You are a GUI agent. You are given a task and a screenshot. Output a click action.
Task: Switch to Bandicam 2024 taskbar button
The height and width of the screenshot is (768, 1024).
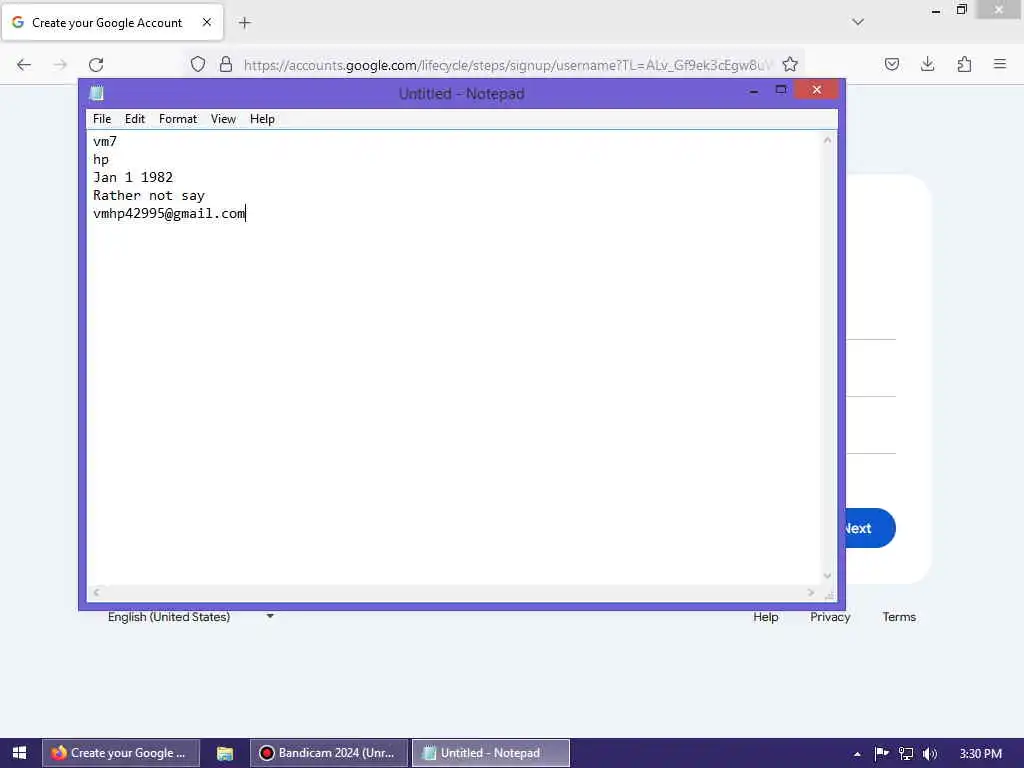(x=329, y=753)
